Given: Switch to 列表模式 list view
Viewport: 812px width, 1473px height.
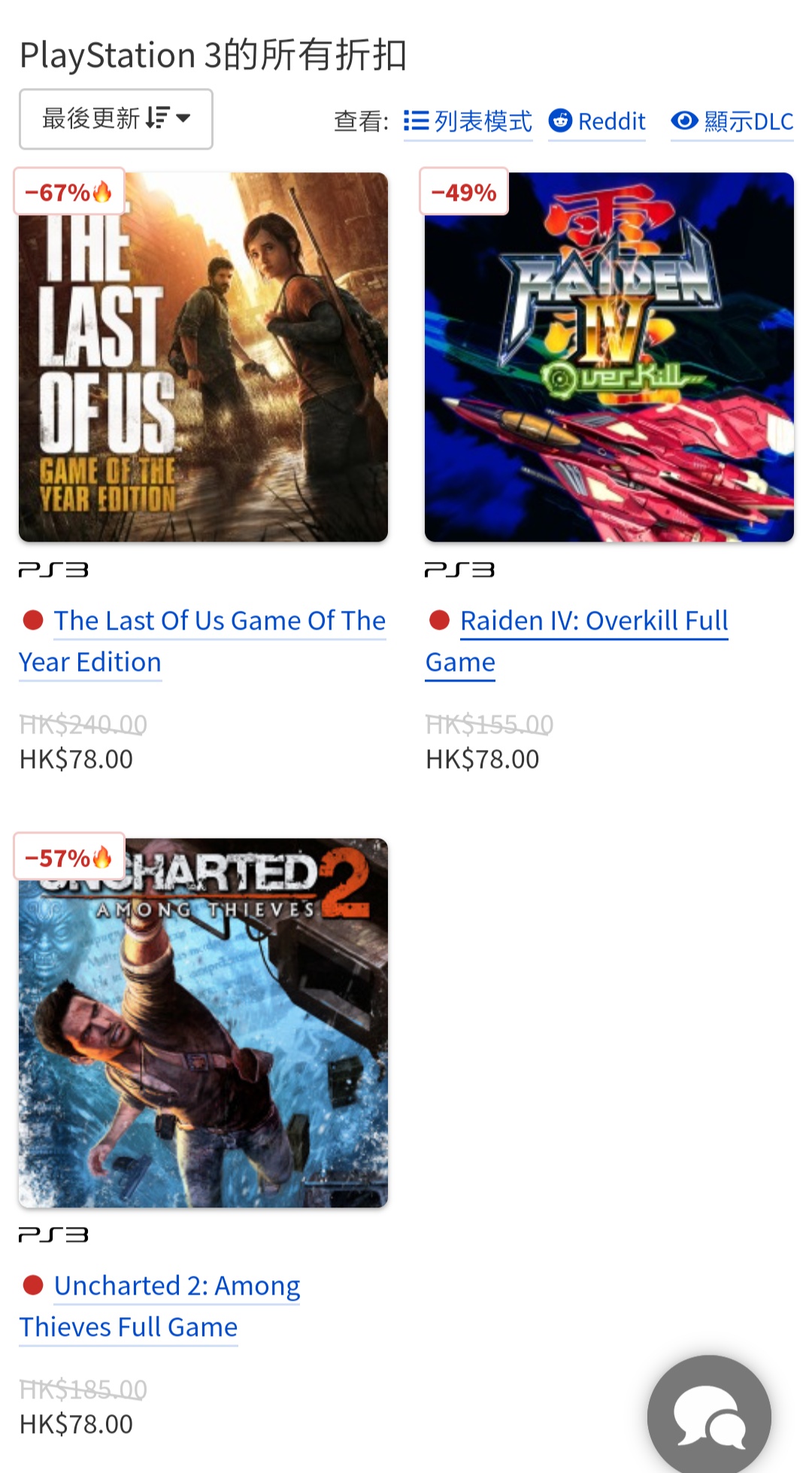Looking at the screenshot, I should click(468, 121).
